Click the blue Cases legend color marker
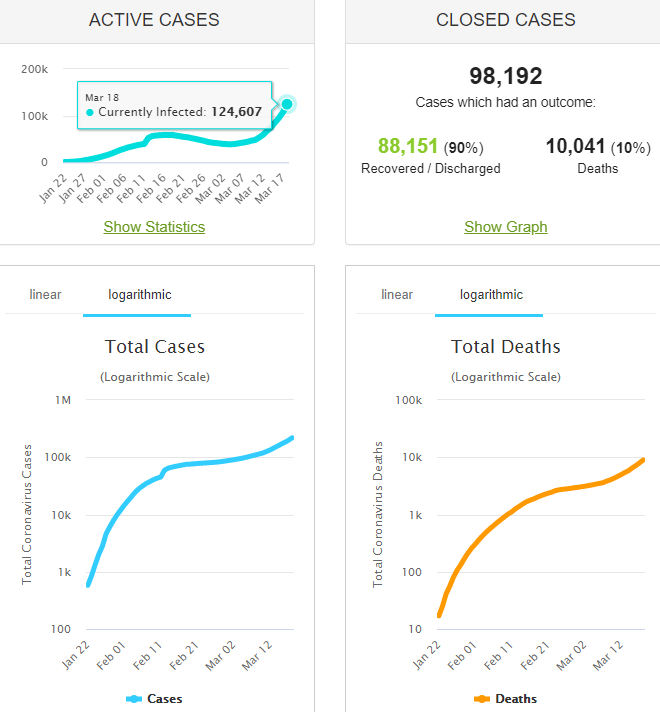Image resolution: width=660 pixels, height=712 pixels. tap(134, 699)
